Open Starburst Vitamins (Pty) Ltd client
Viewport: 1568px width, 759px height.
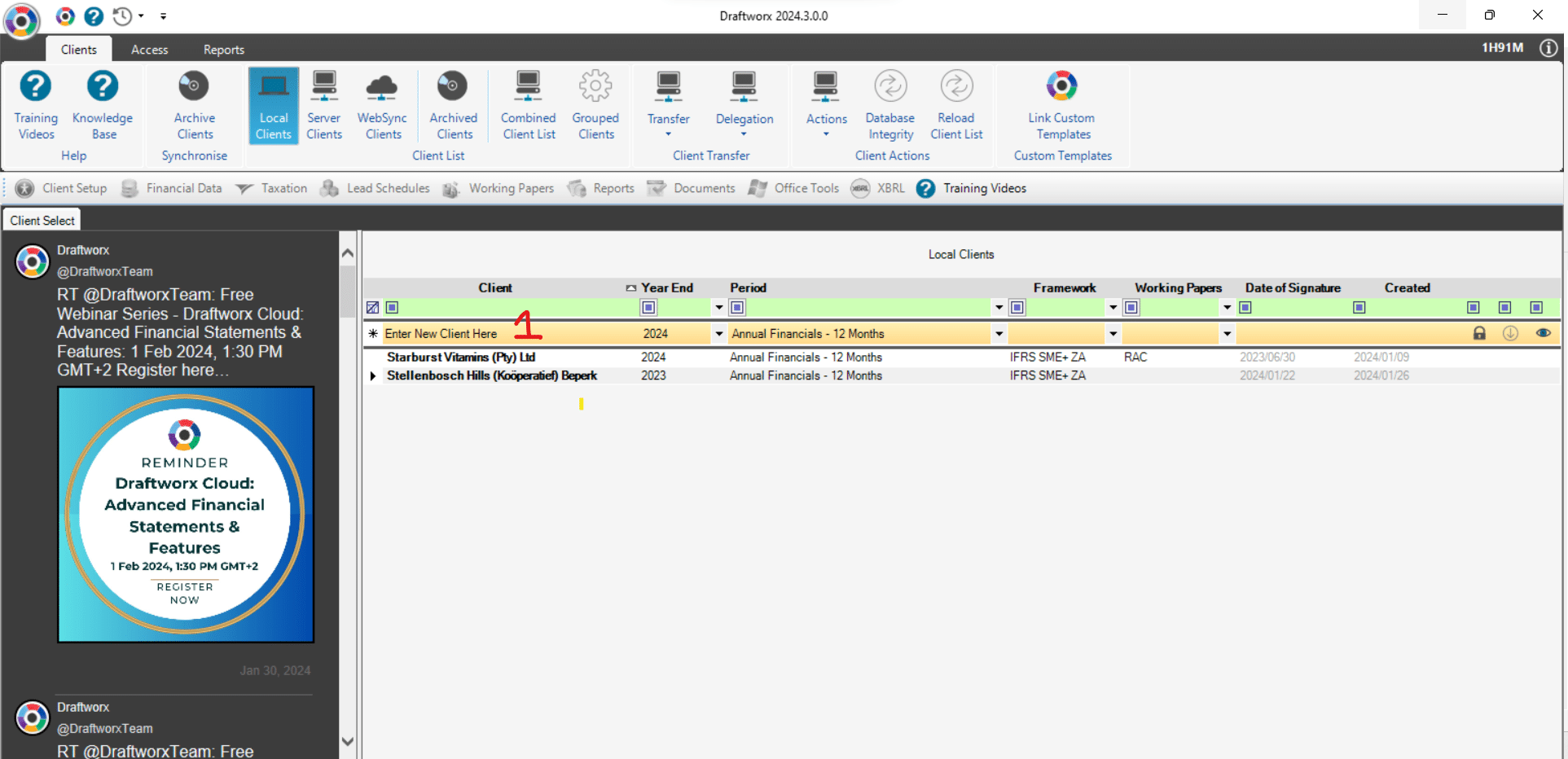pos(461,358)
